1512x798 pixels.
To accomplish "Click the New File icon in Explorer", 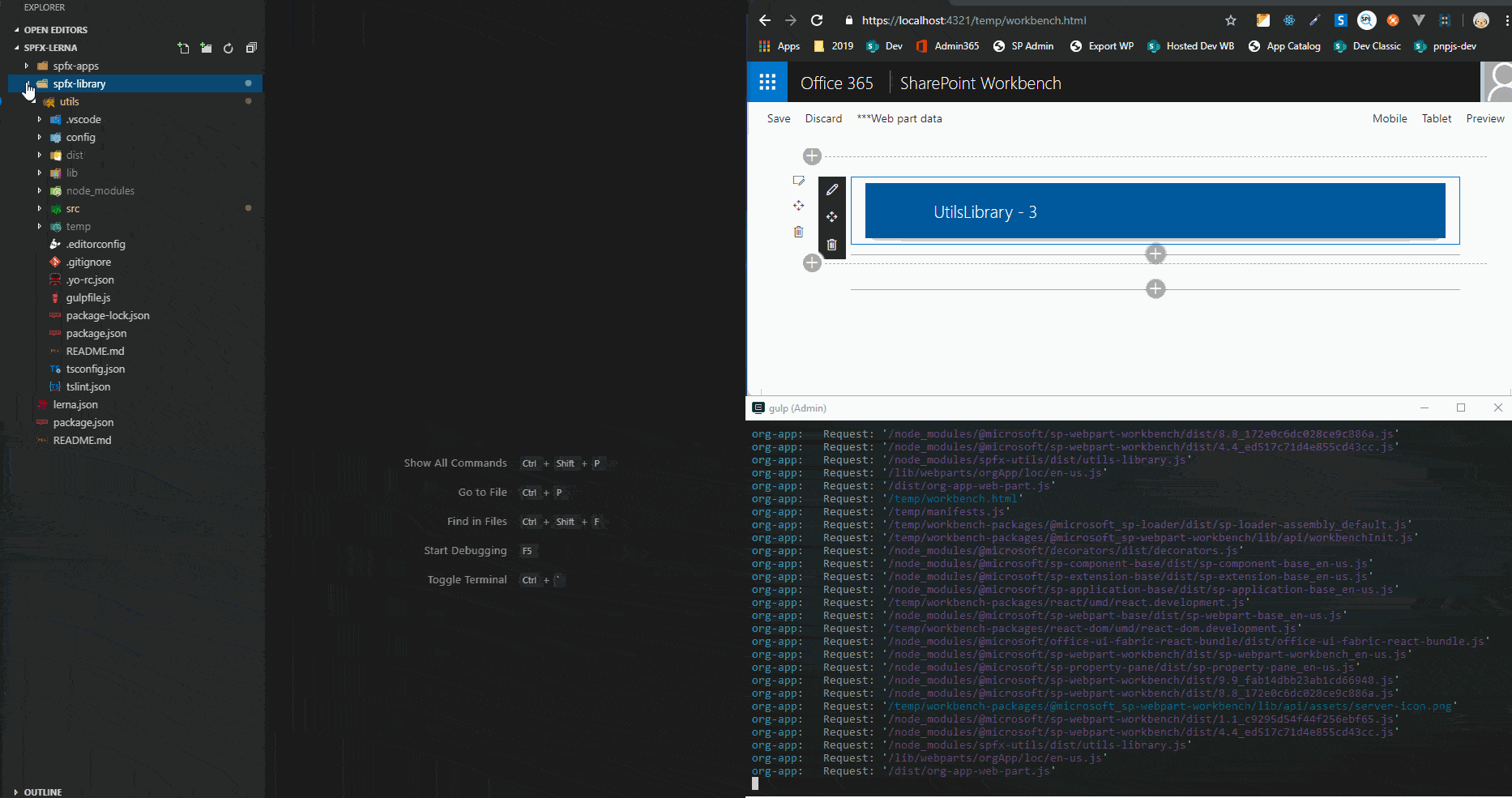I will (x=183, y=49).
